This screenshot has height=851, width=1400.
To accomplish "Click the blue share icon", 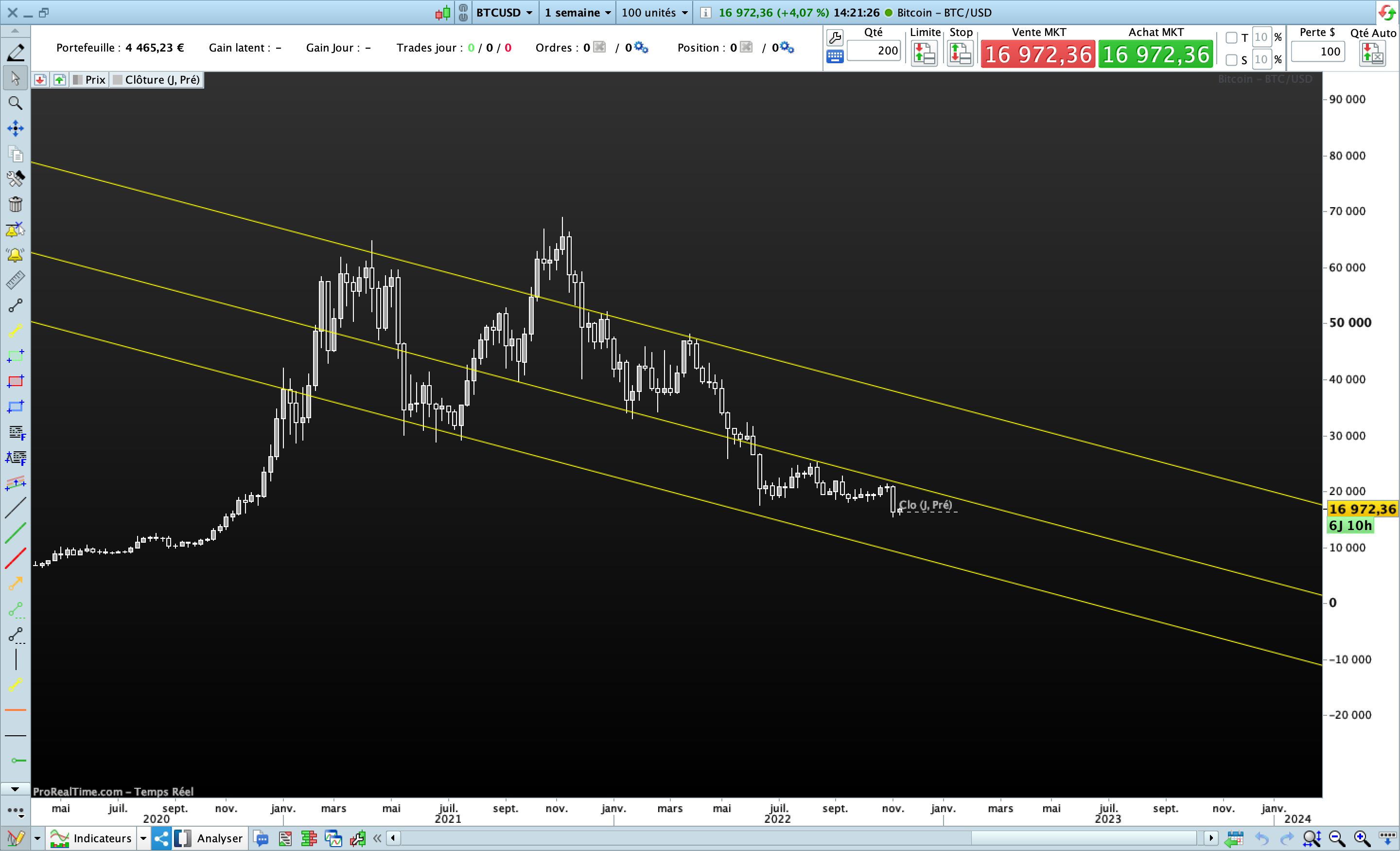I will pyautogui.click(x=161, y=838).
